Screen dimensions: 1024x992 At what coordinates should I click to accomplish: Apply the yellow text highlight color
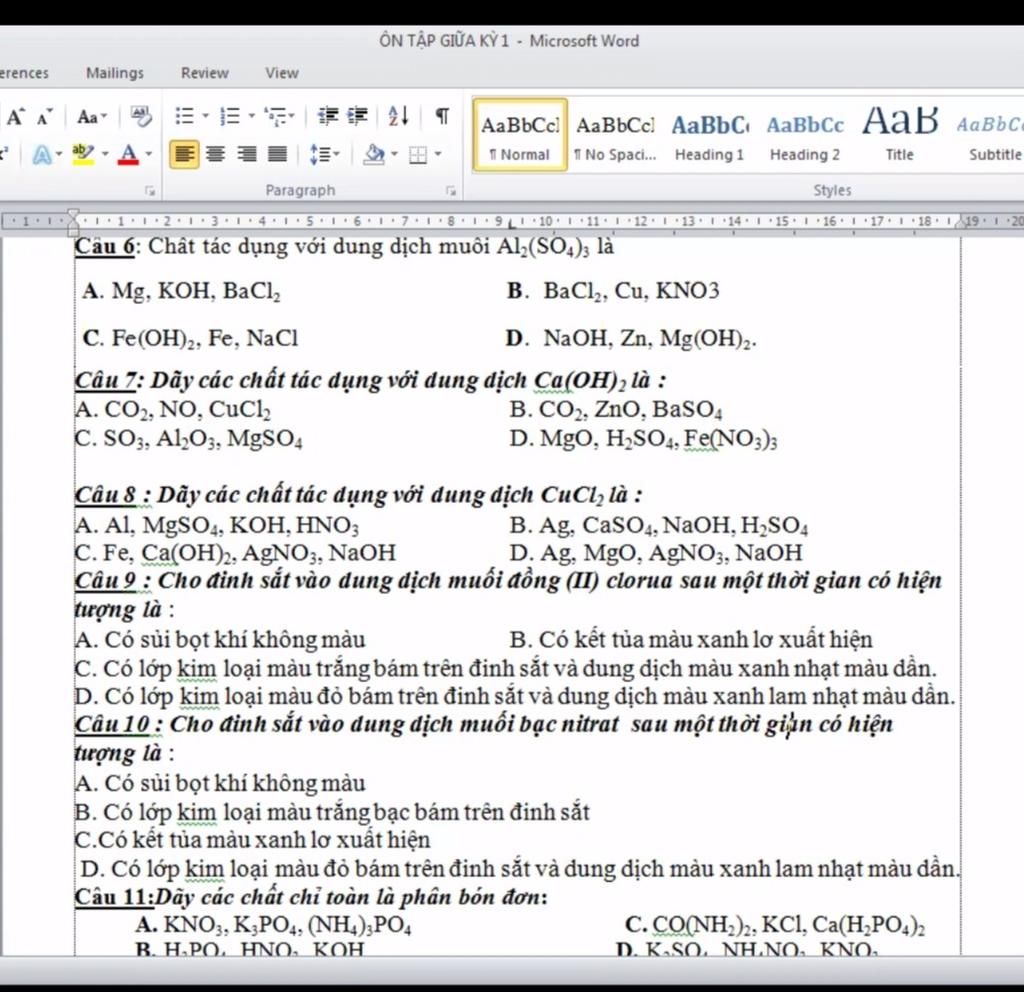click(x=83, y=155)
